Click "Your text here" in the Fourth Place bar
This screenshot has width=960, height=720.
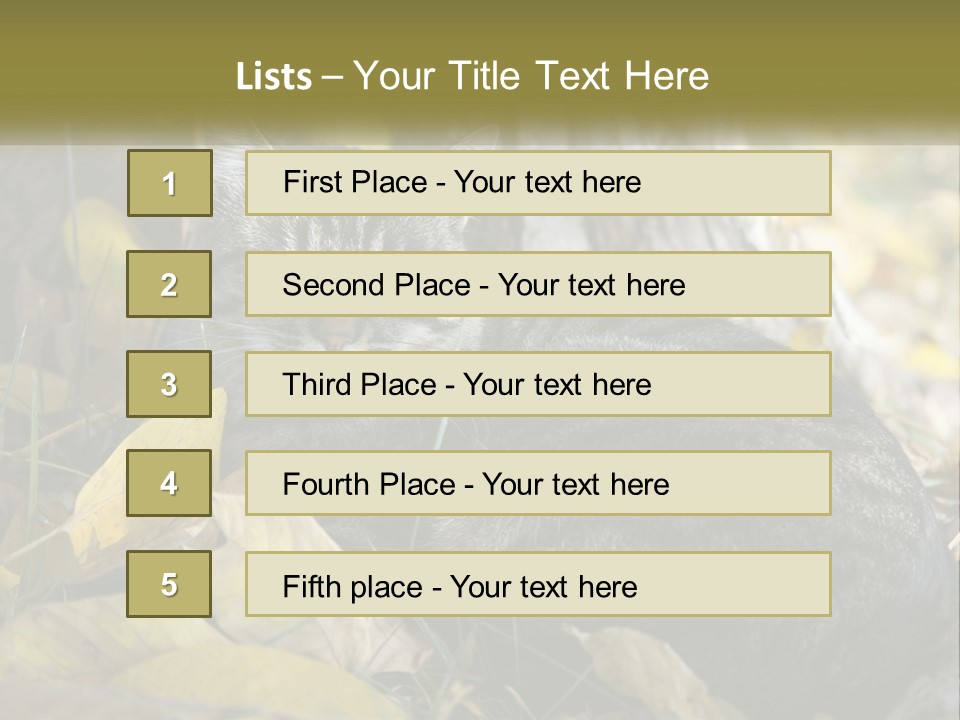click(575, 485)
